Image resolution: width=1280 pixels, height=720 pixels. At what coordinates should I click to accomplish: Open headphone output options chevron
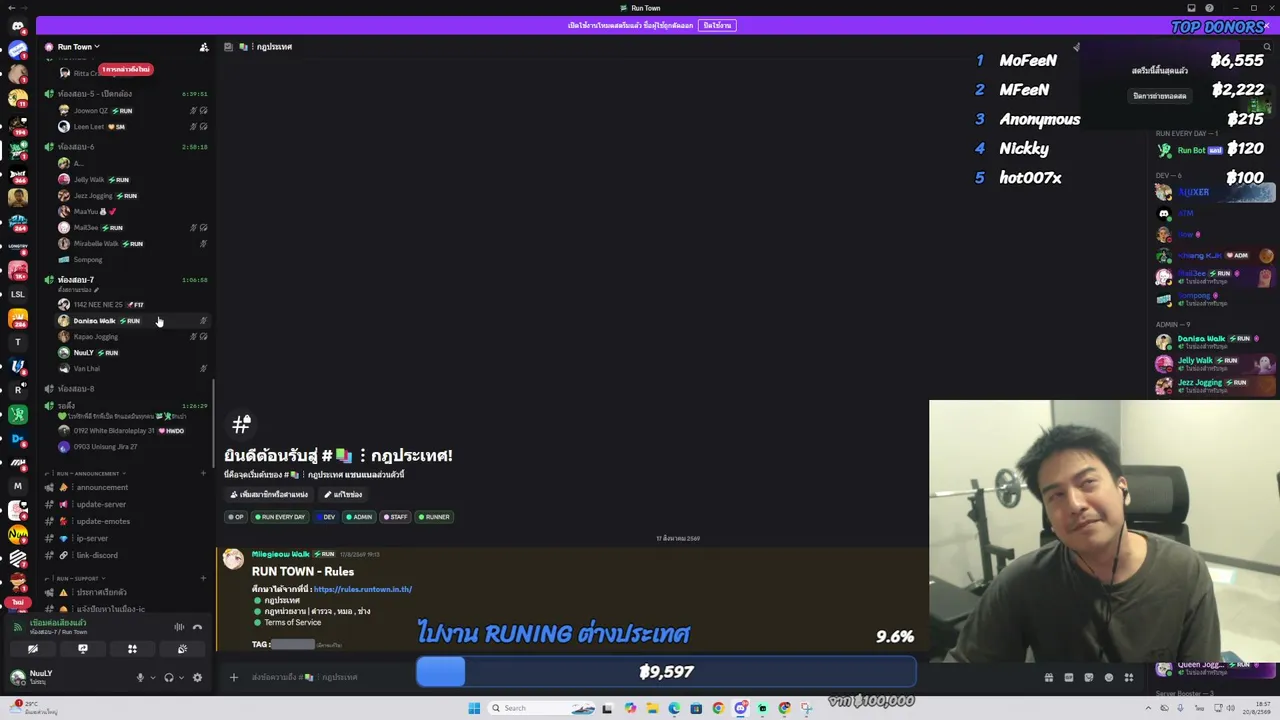tap(181, 677)
